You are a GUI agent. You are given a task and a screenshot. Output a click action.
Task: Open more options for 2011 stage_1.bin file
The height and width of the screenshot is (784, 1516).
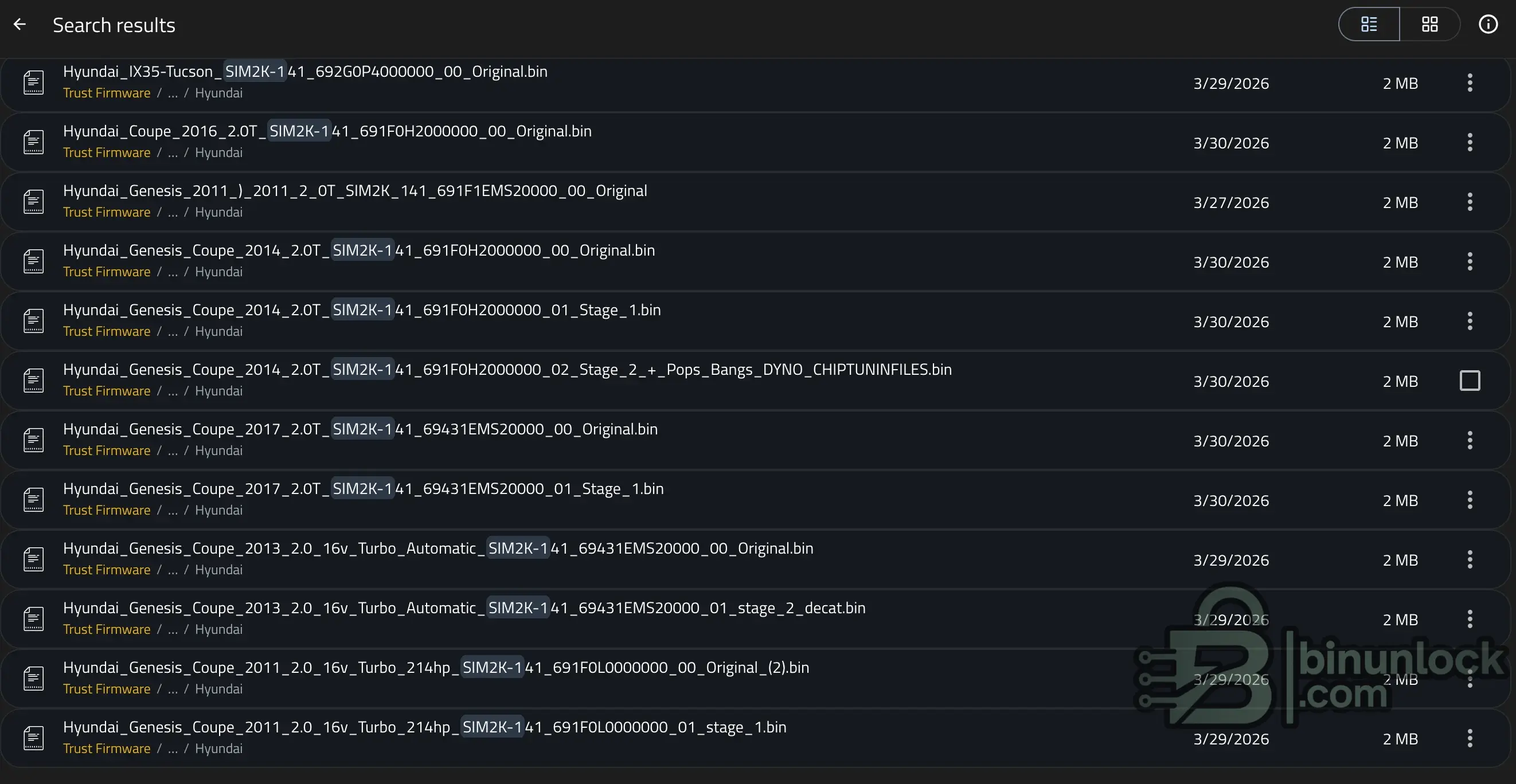coord(1470,738)
